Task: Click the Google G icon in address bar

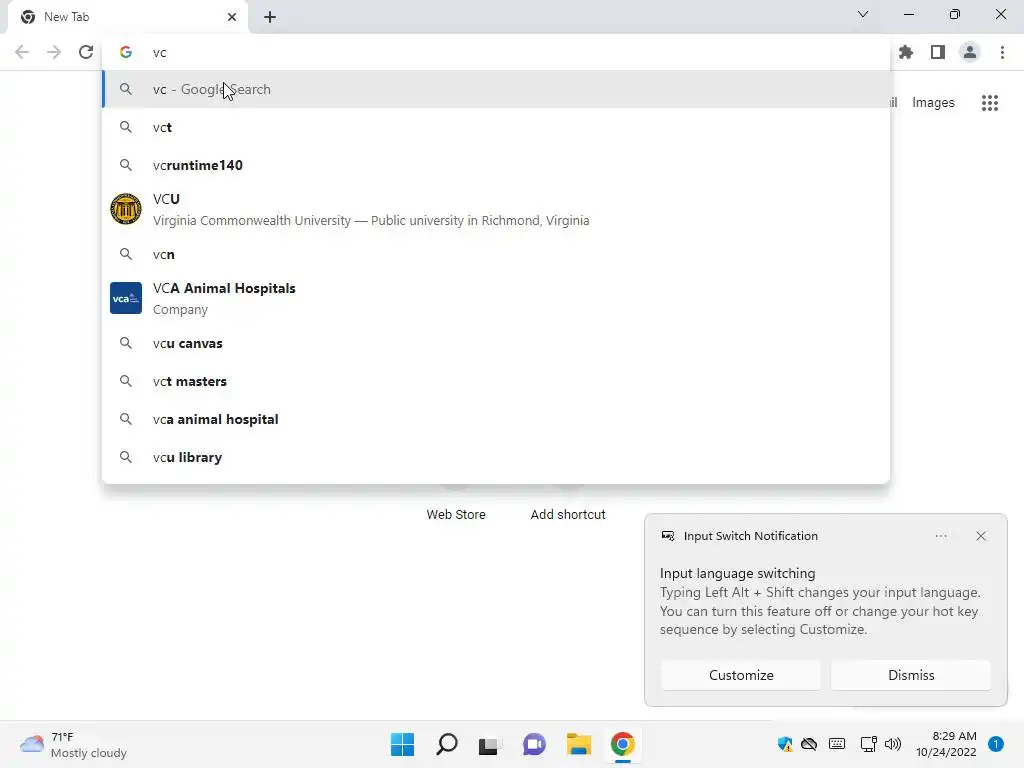Action: tap(126, 52)
